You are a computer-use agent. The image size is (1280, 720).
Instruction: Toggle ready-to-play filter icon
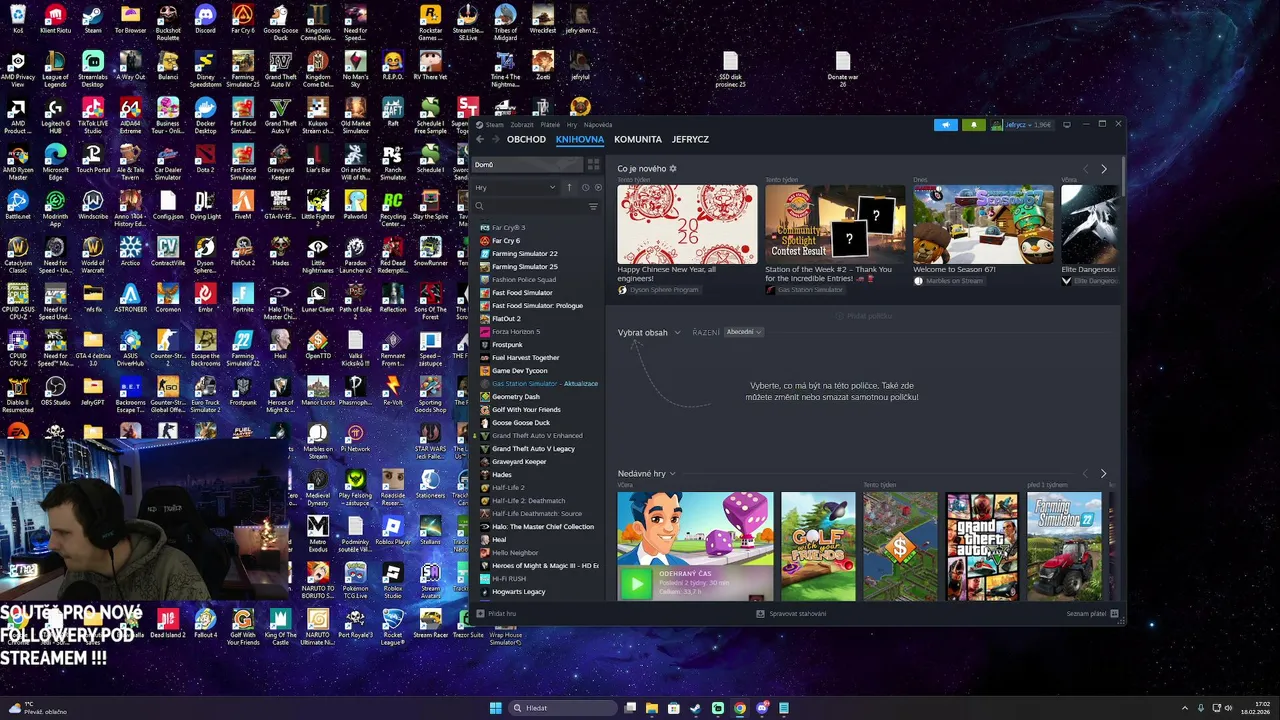pos(598,187)
